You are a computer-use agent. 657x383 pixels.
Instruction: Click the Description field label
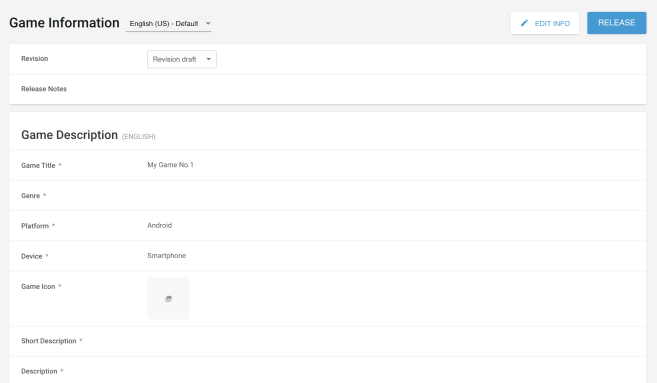pyautogui.click(x=39, y=371)
